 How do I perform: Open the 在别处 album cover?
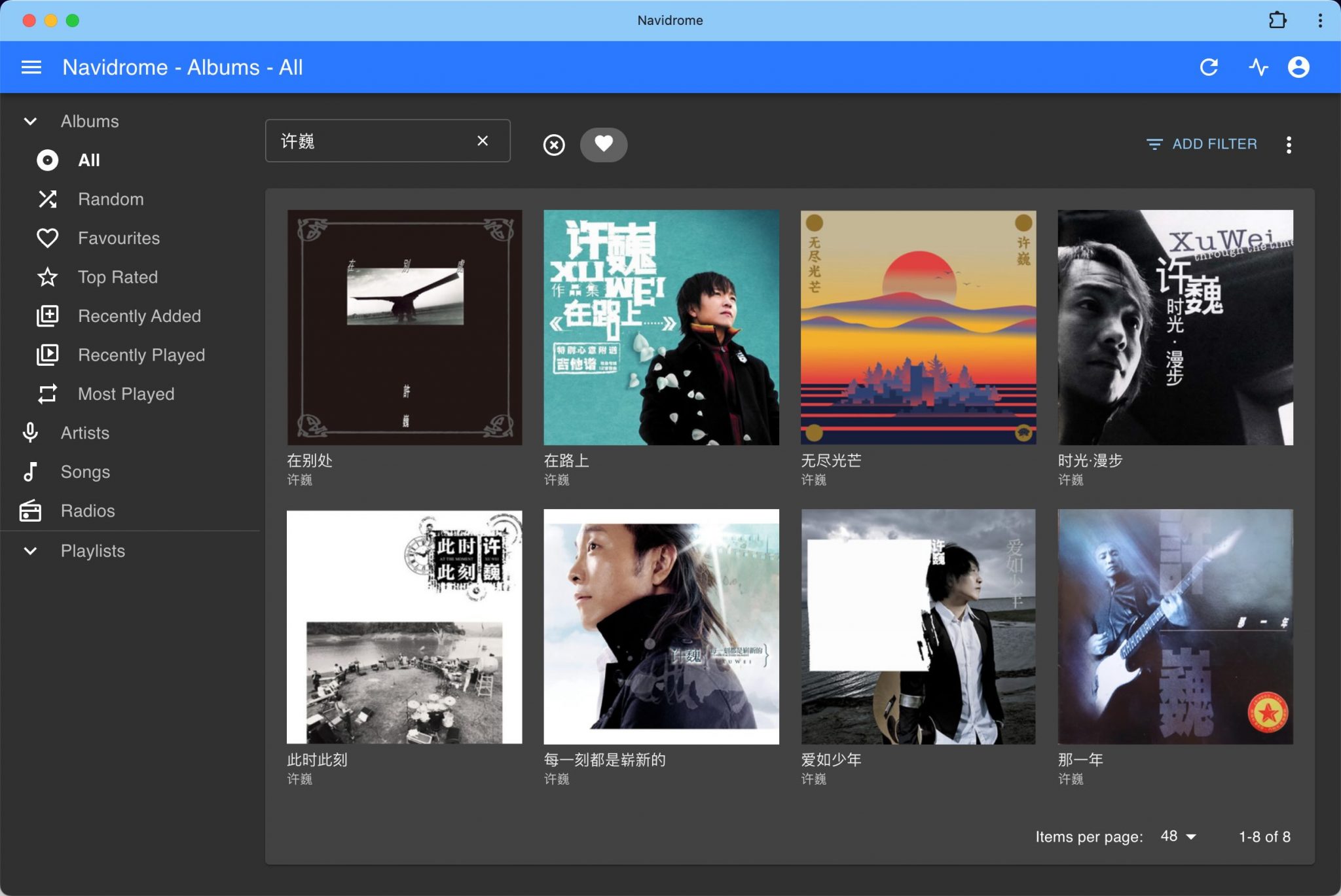coord(405,327)
